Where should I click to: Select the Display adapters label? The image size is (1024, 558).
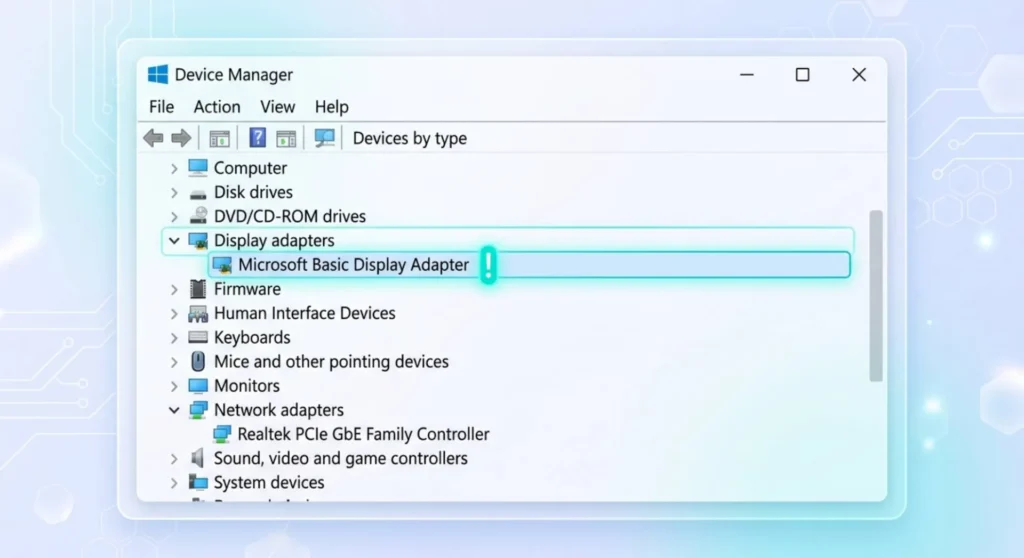pyautogui.click(x=274, y=240)
